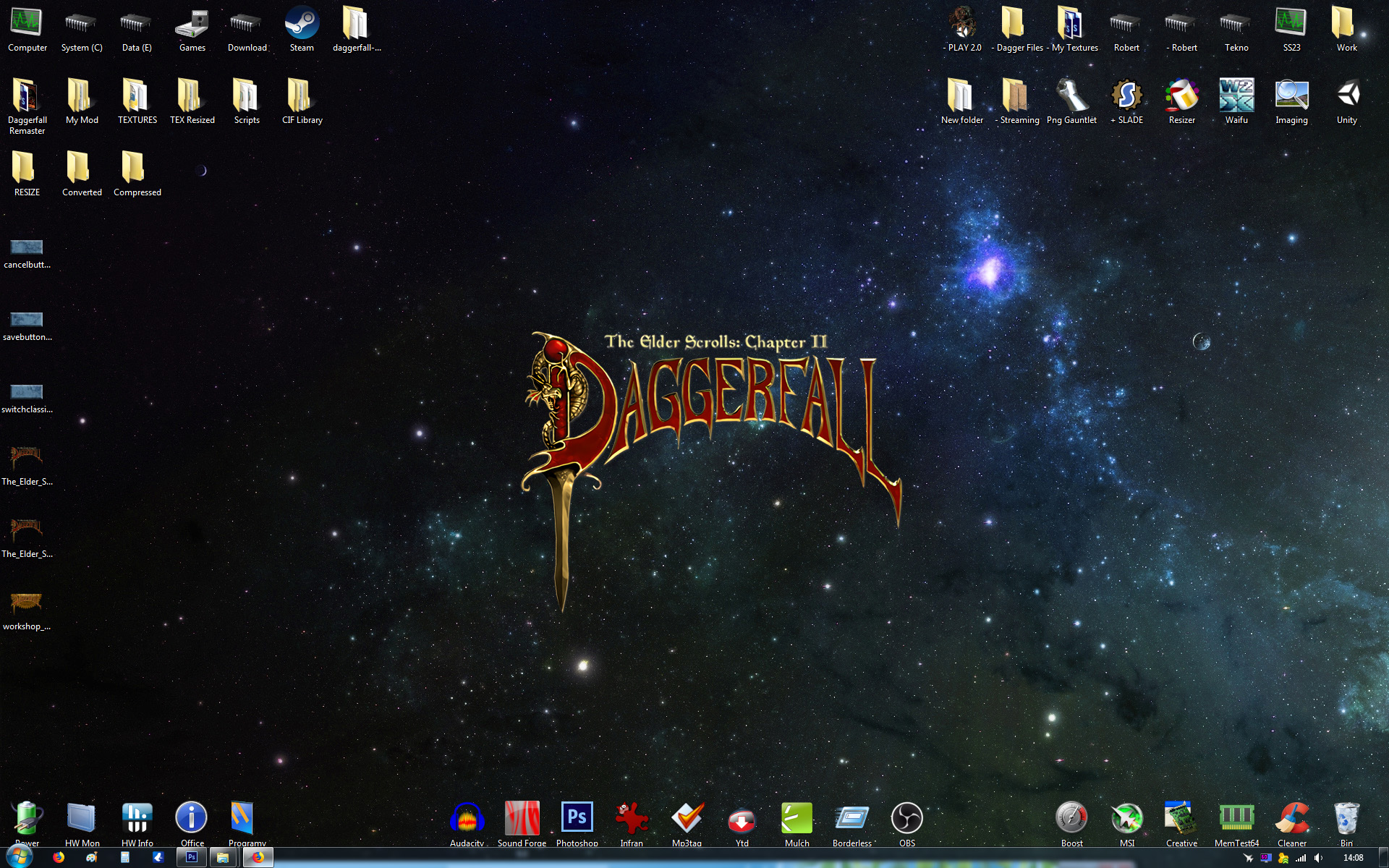Open the Imaging application icon
The image size is (1389, 868).
tap(1291, 103)
